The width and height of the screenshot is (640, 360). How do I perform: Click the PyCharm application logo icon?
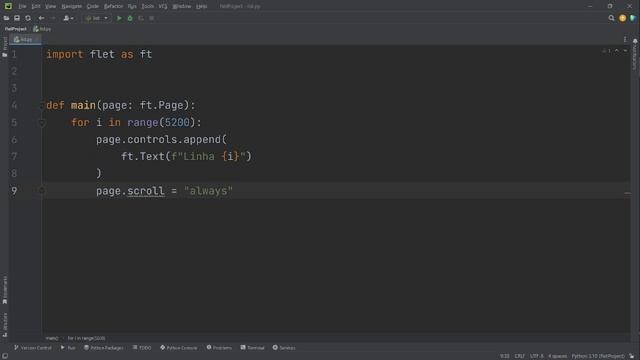8,6
